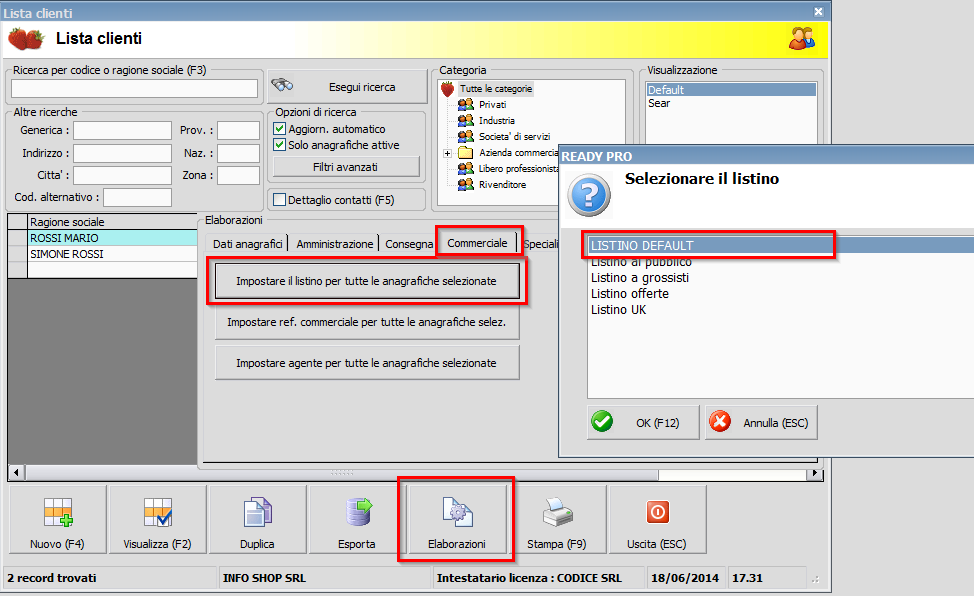Click the Generica input field
Screen dimensions: 974x596
click(122, 131)
